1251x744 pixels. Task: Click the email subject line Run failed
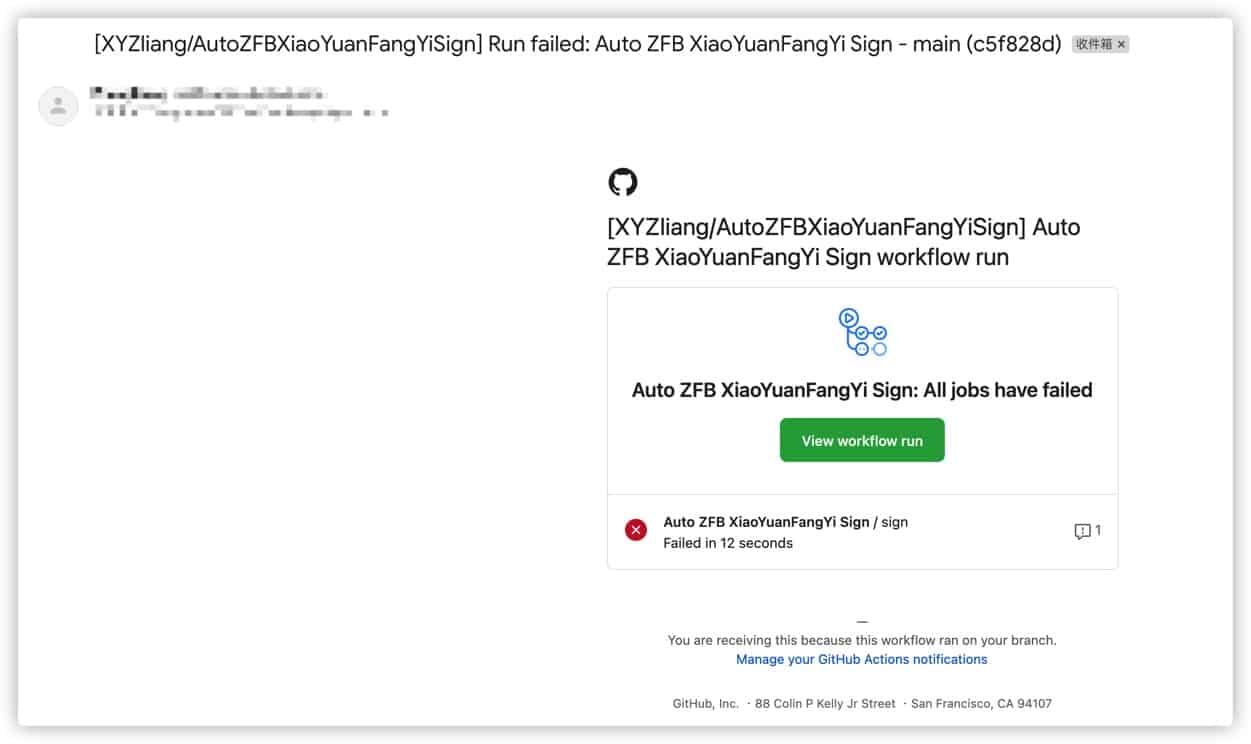(x=578, y=44)
